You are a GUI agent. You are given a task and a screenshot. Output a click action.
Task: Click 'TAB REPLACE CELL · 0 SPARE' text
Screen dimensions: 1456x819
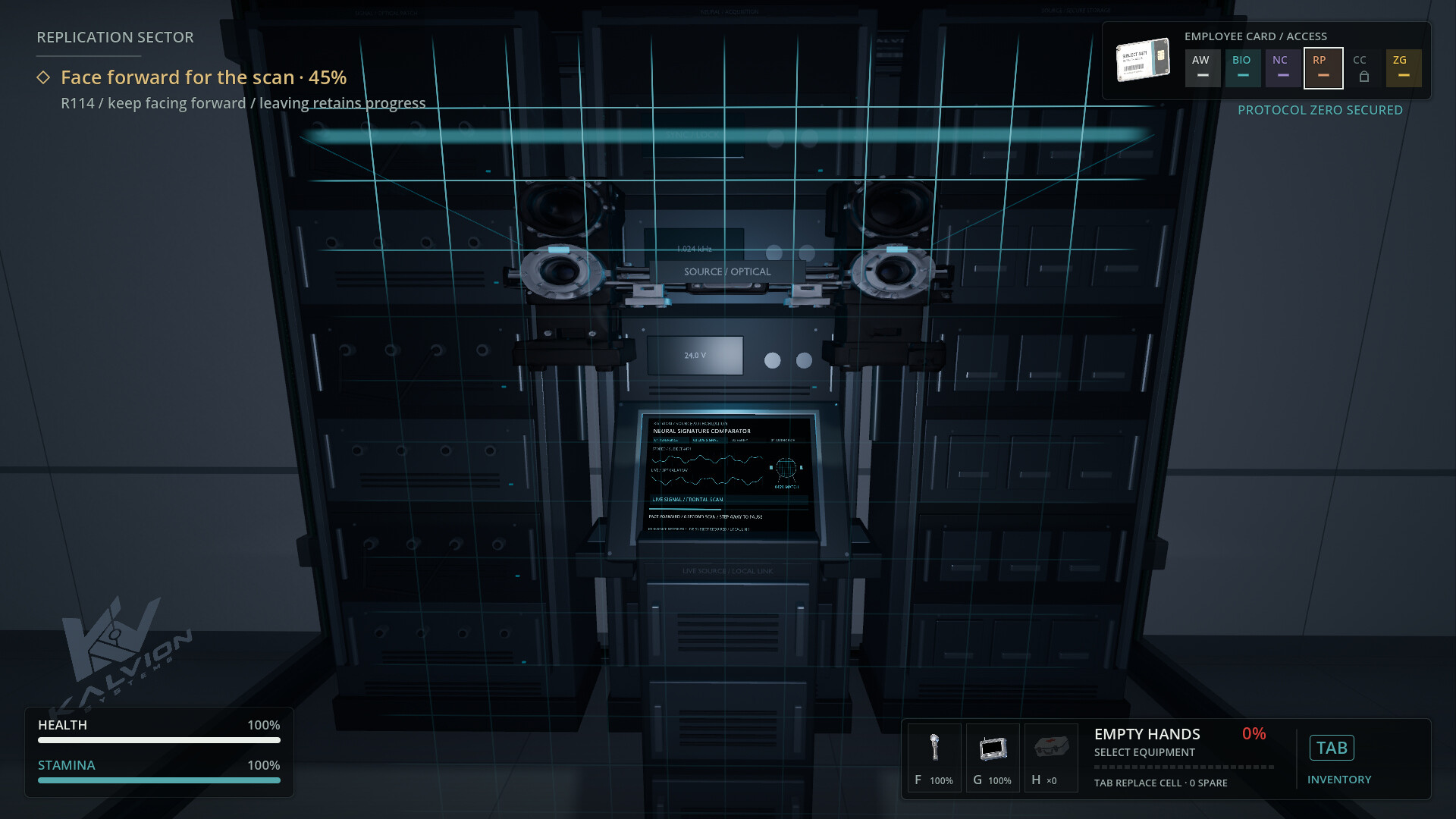[1160, 783]
